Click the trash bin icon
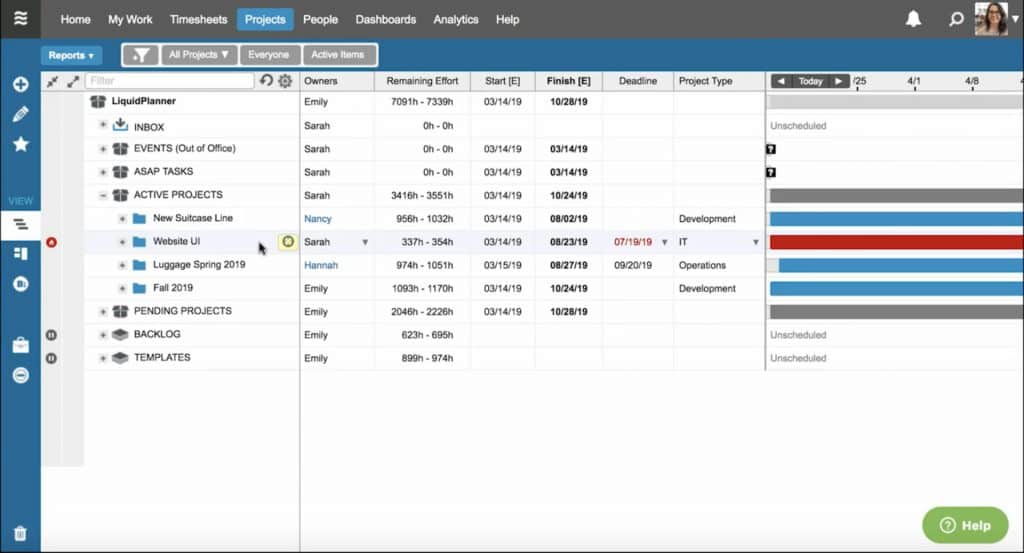Viewport: 1024px width, 553px height. [x=20, y=533]
